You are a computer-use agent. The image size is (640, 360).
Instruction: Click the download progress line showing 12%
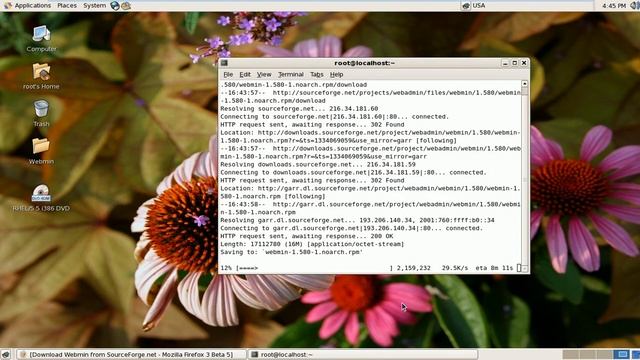coord(367,268)
